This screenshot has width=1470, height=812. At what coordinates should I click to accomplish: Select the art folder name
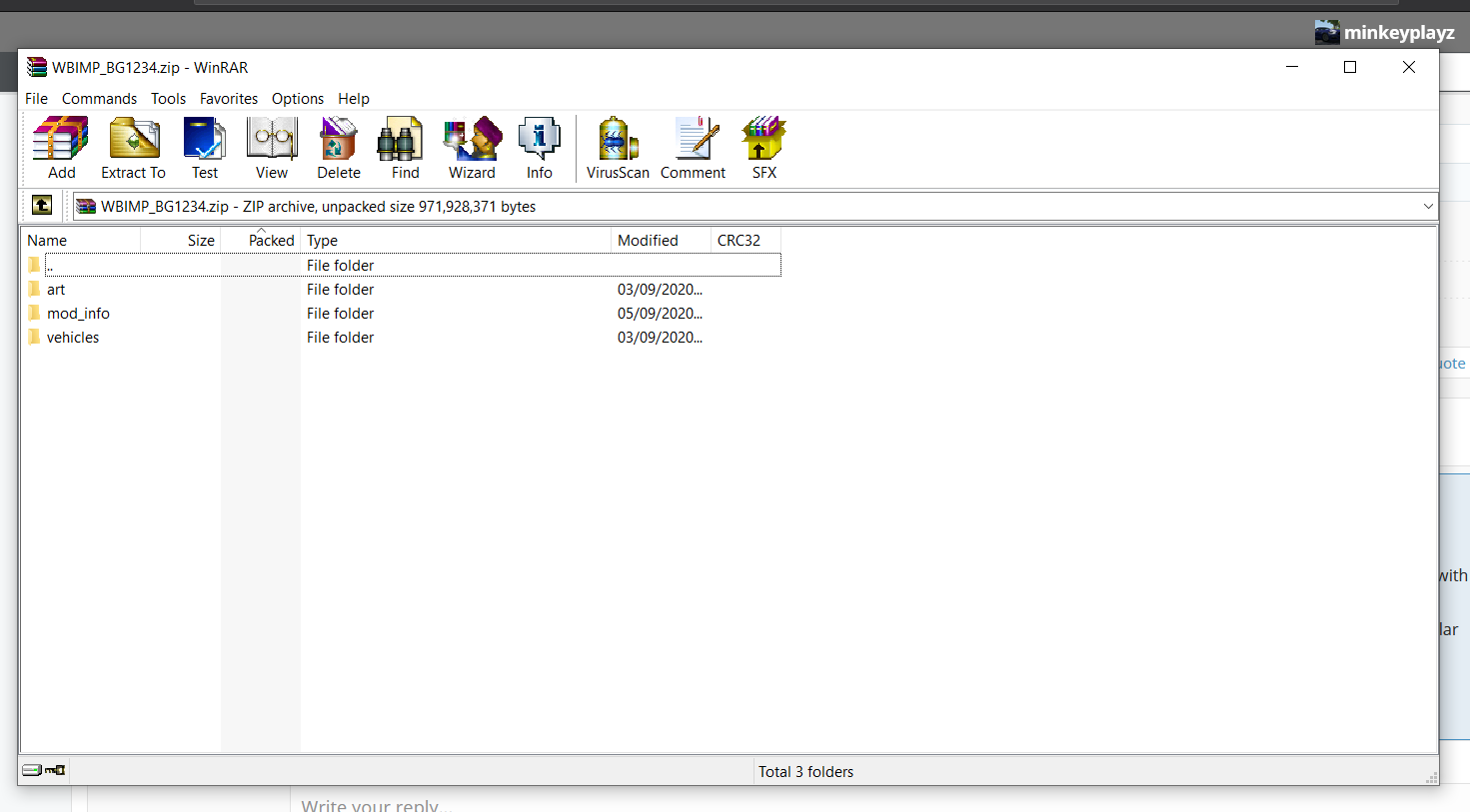pos(56,289)
